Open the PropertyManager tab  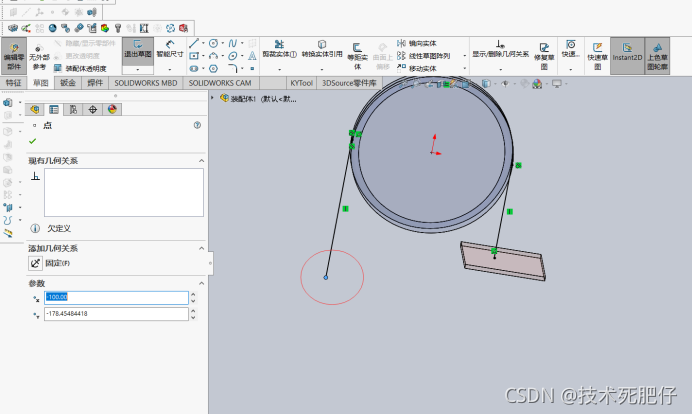click(54, 109)
